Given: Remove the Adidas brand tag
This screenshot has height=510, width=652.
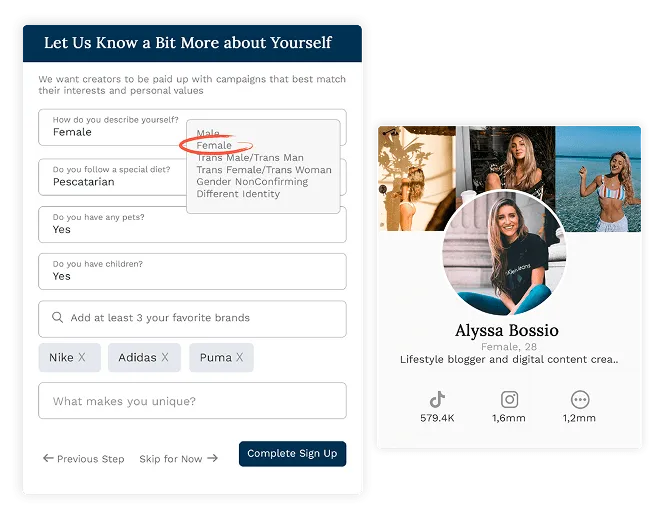Looking at the screenshot, I should point(165,357).
